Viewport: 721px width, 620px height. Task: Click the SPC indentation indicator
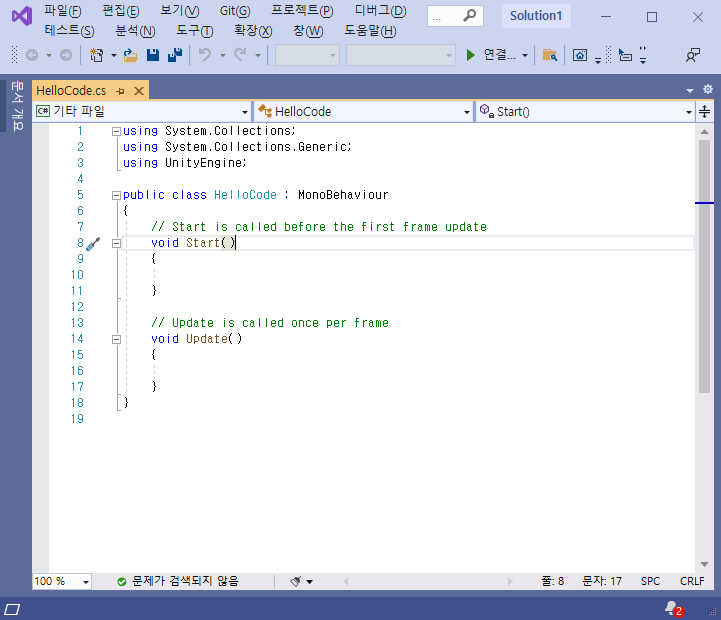coord(650,581)
